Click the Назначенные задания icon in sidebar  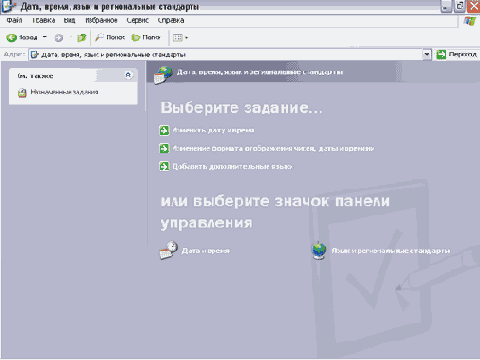[22, 93]
